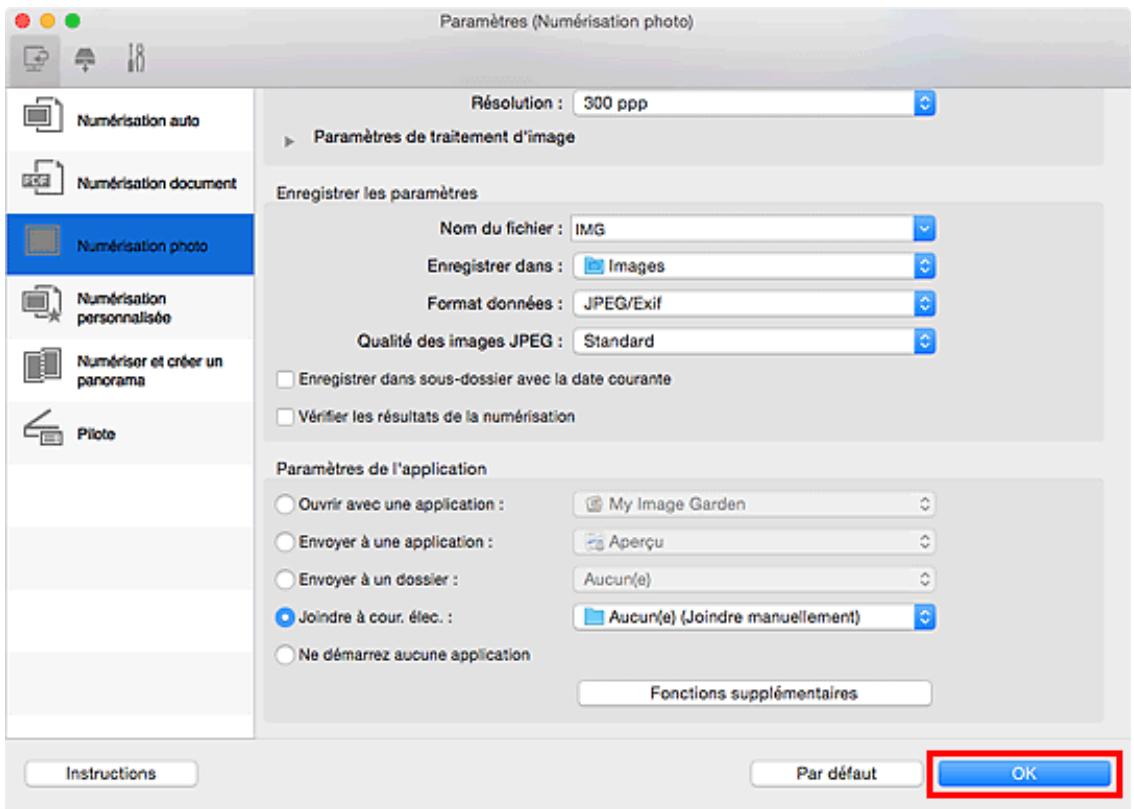Click the Par défaut button
1134x809 pixels.
(x=836, y=774)
